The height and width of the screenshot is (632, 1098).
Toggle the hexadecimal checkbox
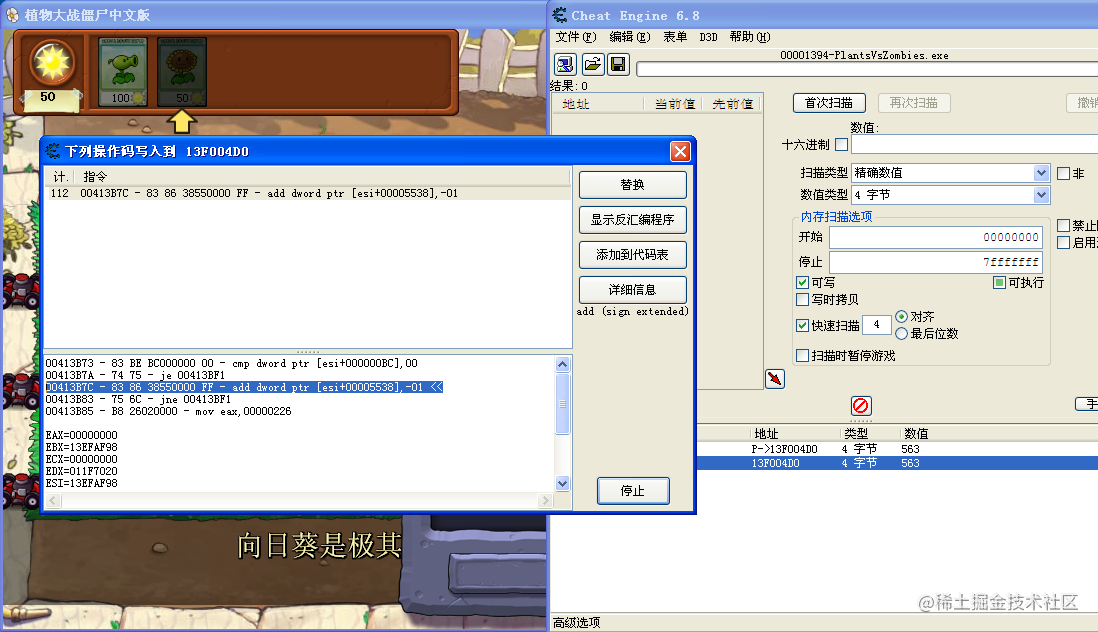tap(842, 144)
